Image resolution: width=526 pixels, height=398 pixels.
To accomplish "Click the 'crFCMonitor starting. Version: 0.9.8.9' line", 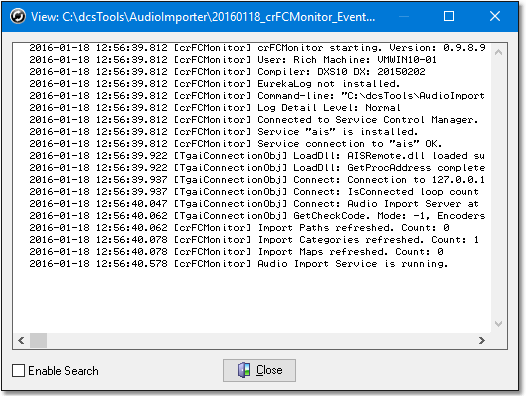I will [257, 48].
